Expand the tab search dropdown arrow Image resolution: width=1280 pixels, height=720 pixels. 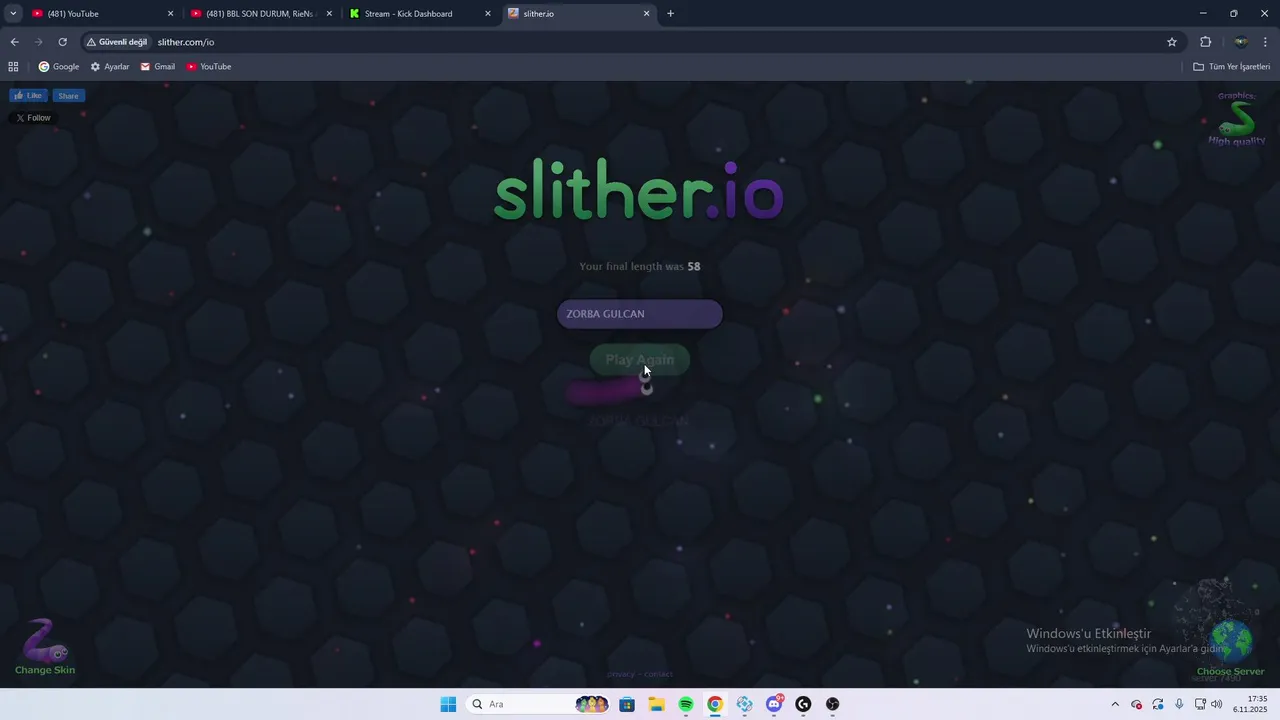[x=13, y=14]
